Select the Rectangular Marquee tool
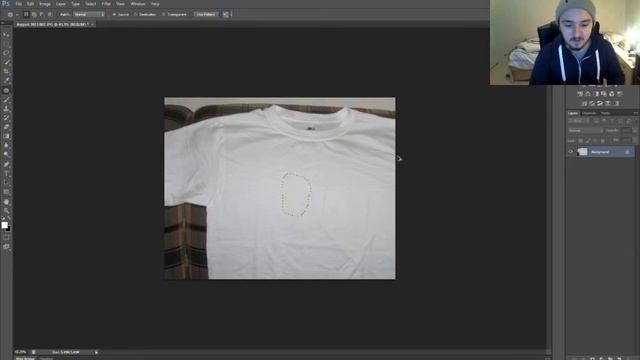Image resolution: width=640 pixels, height=360 pixels. (x=6, y=44)
